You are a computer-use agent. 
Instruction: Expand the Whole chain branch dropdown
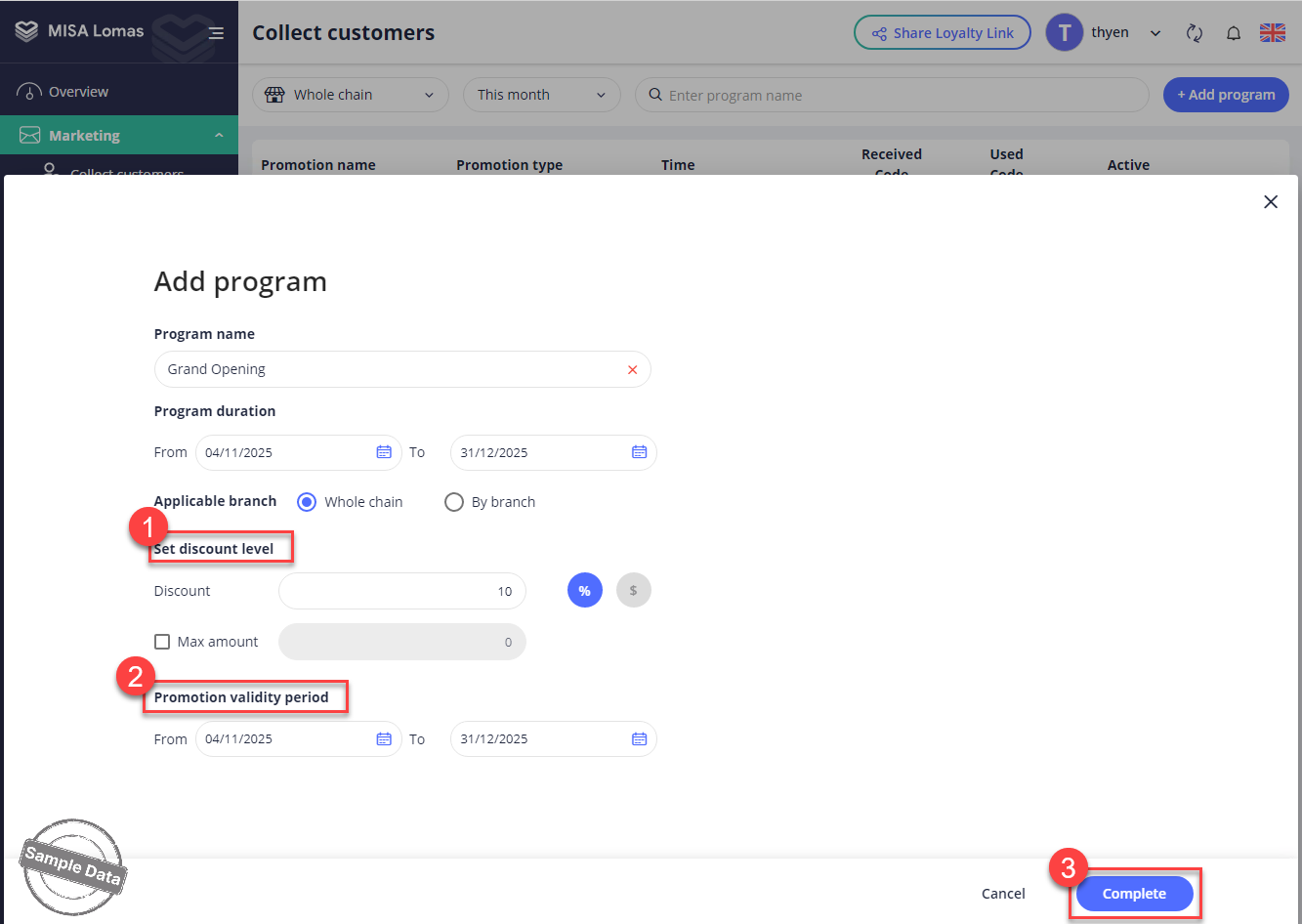coord(350,95)
